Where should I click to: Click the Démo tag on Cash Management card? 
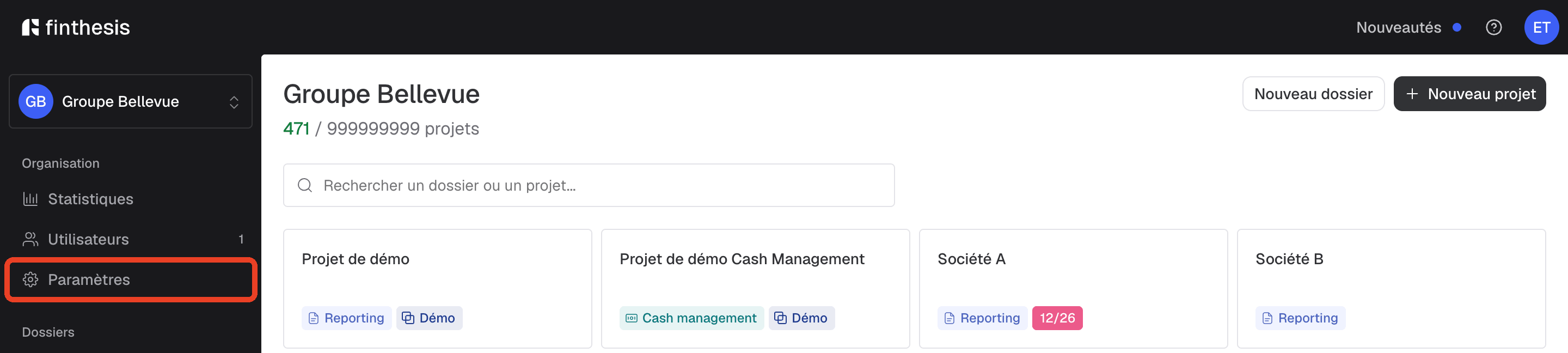click(x=801, y=318)
